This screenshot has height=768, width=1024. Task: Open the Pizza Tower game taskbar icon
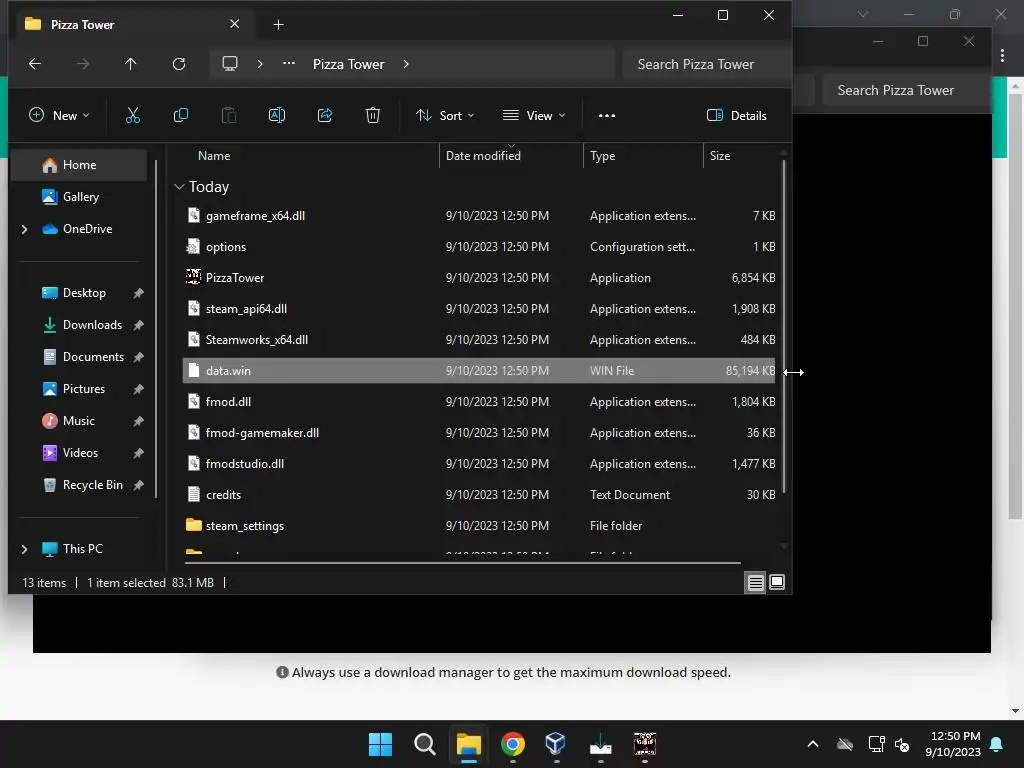pos(645,744)
